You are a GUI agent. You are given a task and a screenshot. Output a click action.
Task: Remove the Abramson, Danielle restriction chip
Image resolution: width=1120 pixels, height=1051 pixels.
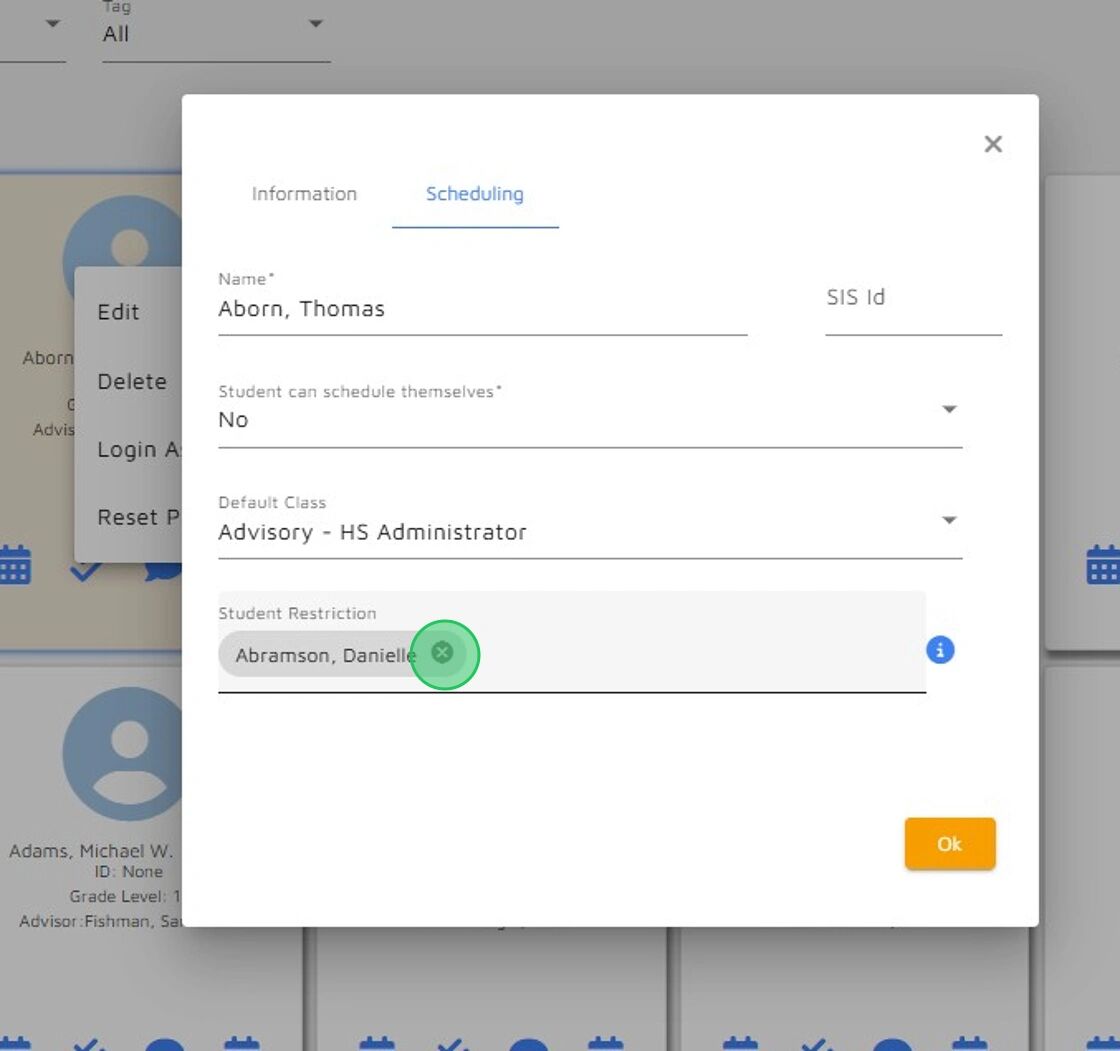[443, 652]
